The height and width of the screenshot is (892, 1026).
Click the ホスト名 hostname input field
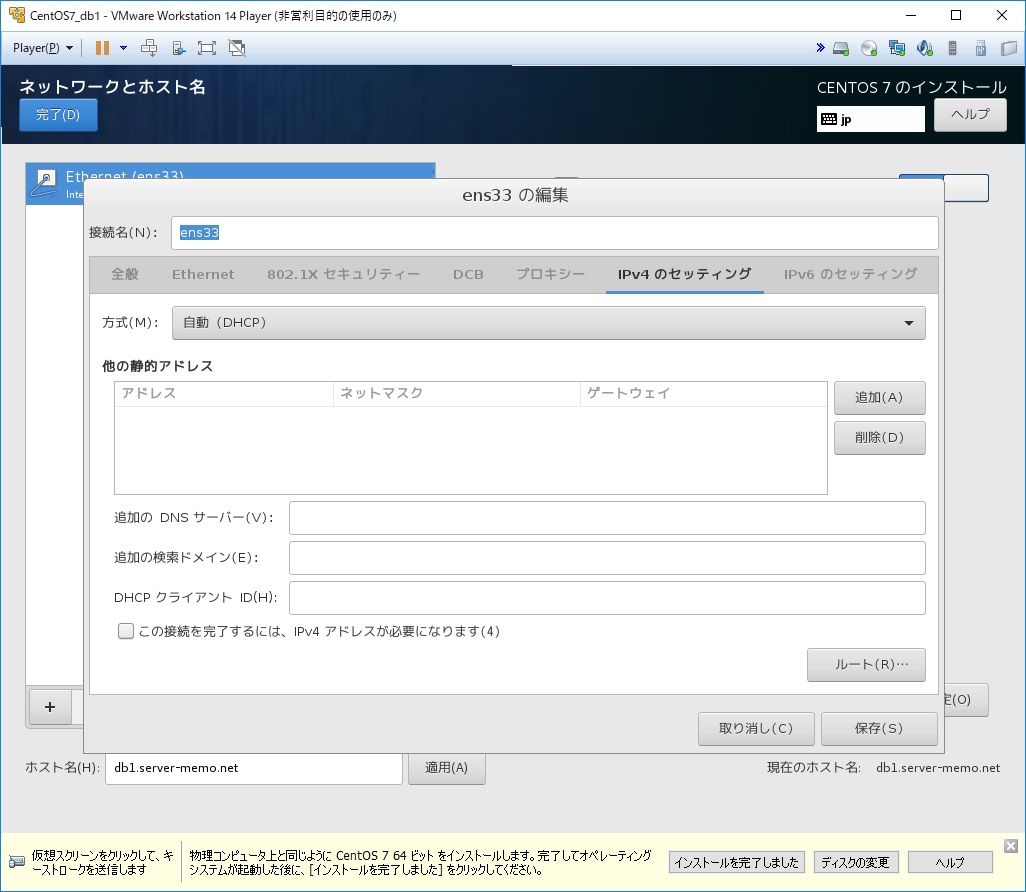254,768
